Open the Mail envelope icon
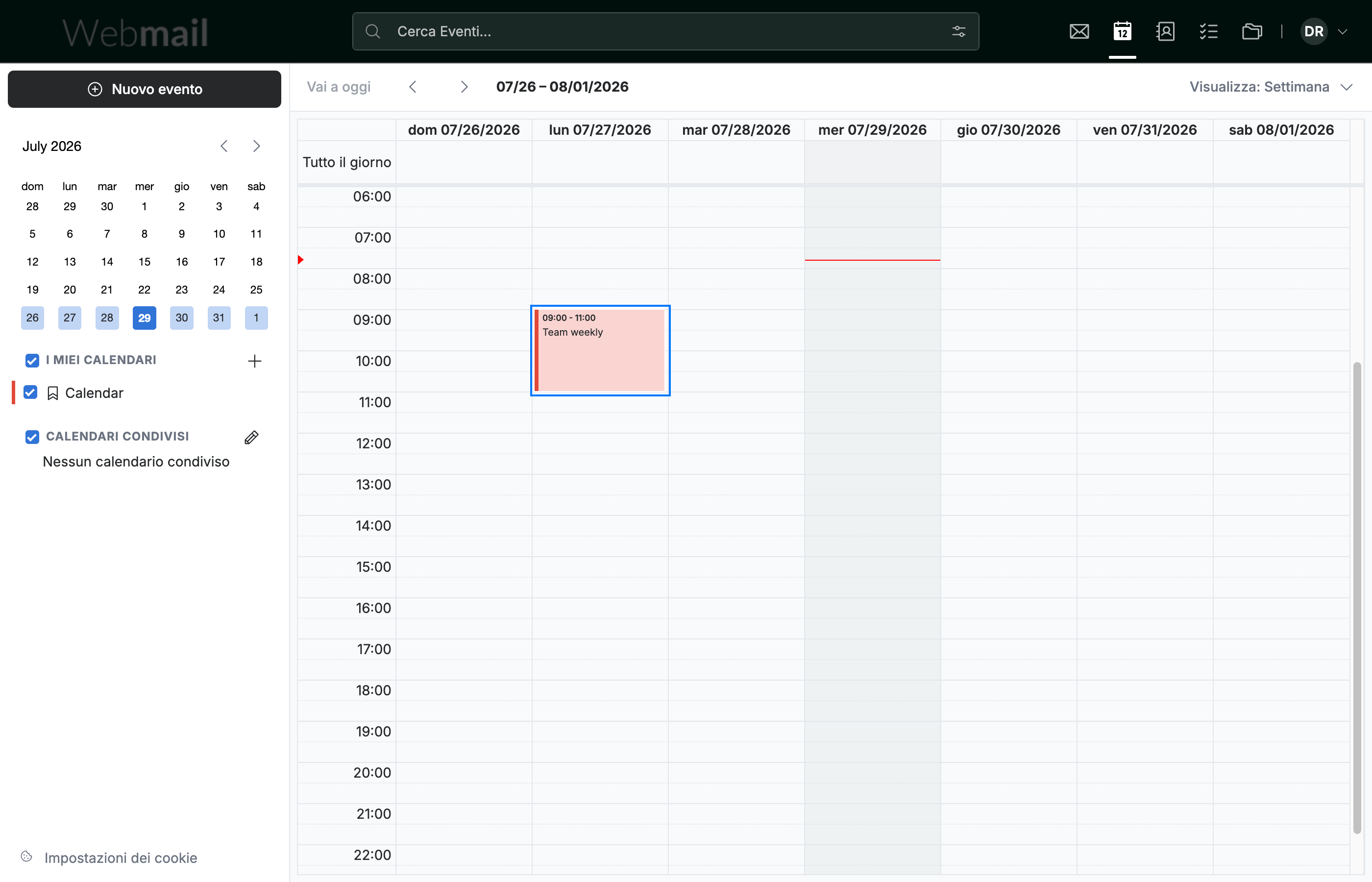The width and height of the screenshot is (1372, 882). 1079,31
